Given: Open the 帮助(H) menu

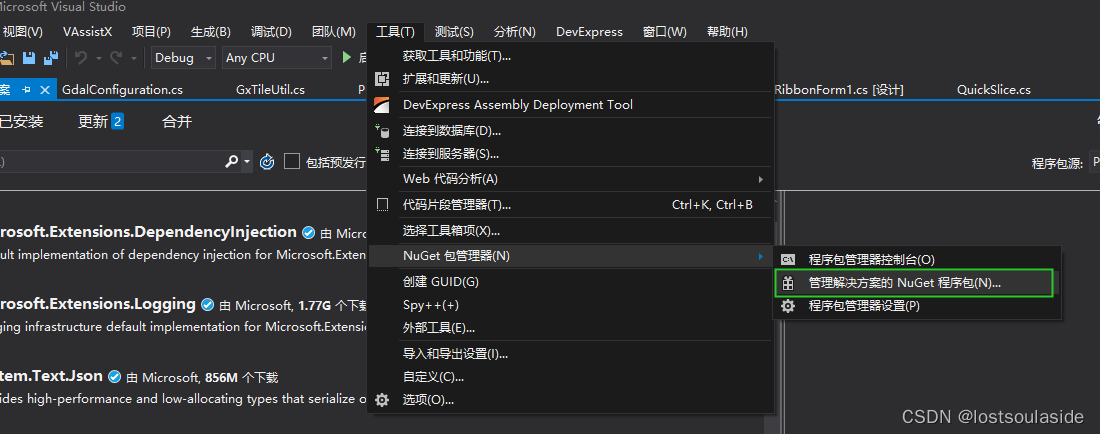Looking at the screenshot, I should tap(727, 32).
